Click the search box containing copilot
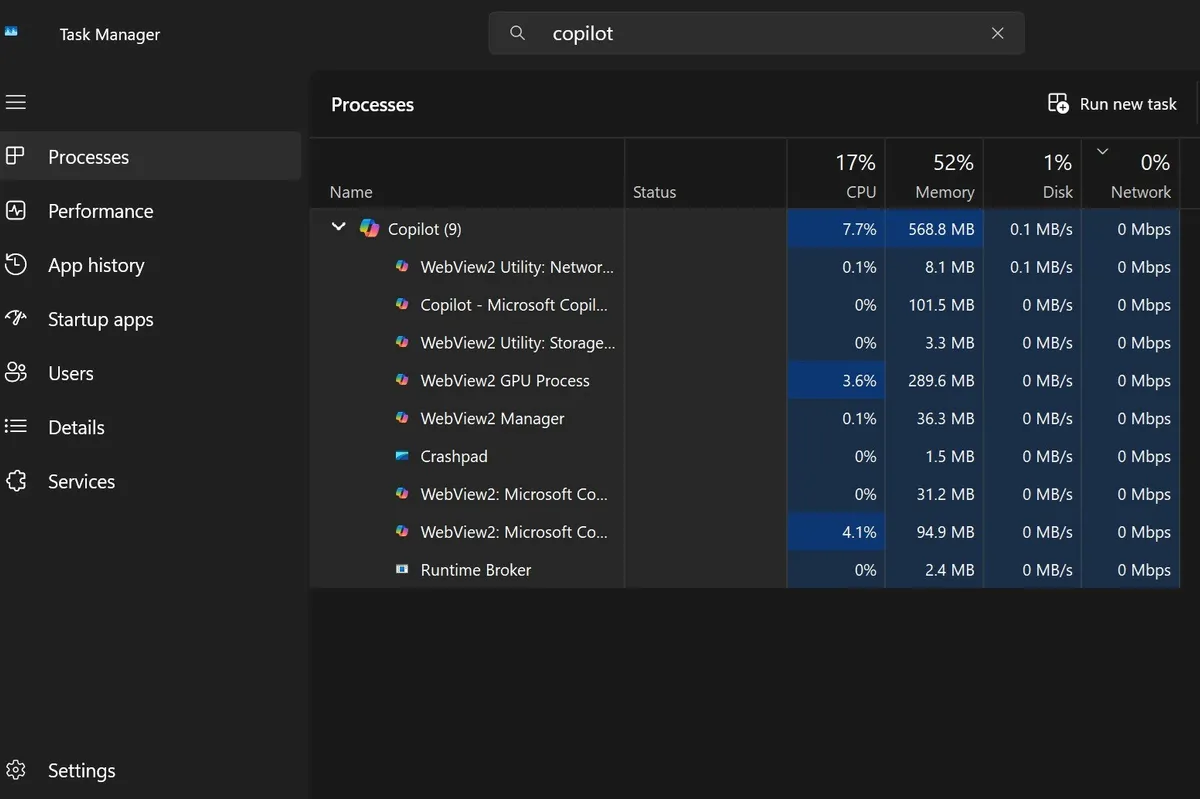This screenshot has width=1200, height=799. coord(756,33)
